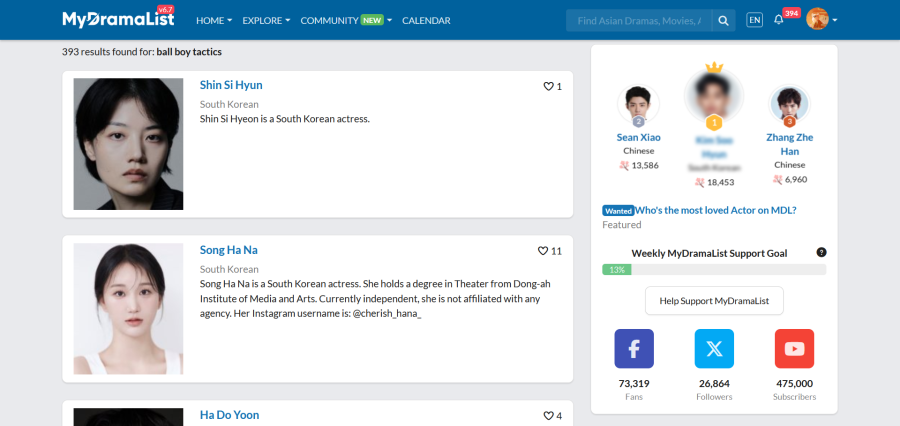This screenshot has height=426, width=900.
Task: Click the rank 3 medal on Zhang Zhe Han
Action: pyautogui.click(x=789, y=121)
